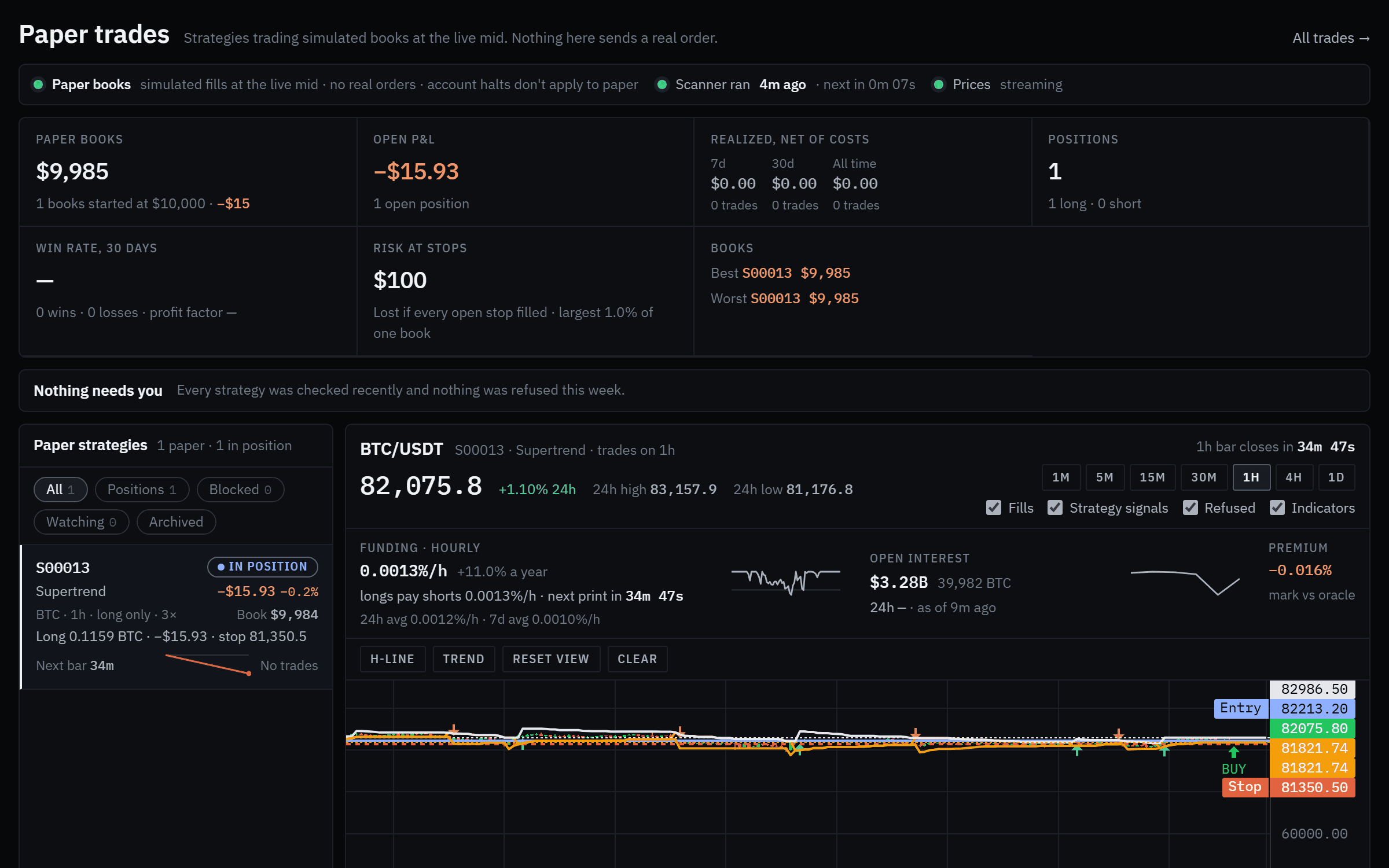Toggle the Strategy signals checkbox

click(x=1055, y=507)
